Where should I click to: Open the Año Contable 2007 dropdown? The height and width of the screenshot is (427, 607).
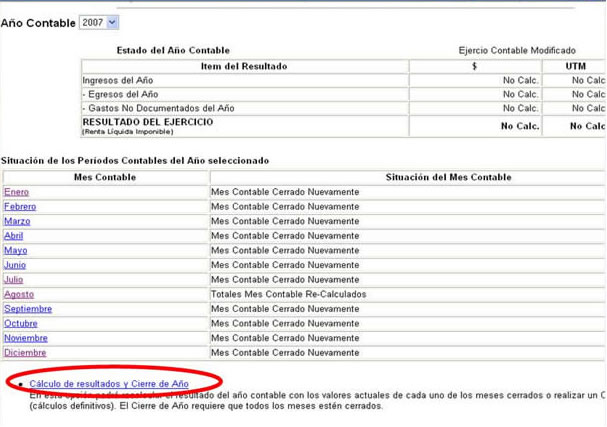click(x=99, y=22)
